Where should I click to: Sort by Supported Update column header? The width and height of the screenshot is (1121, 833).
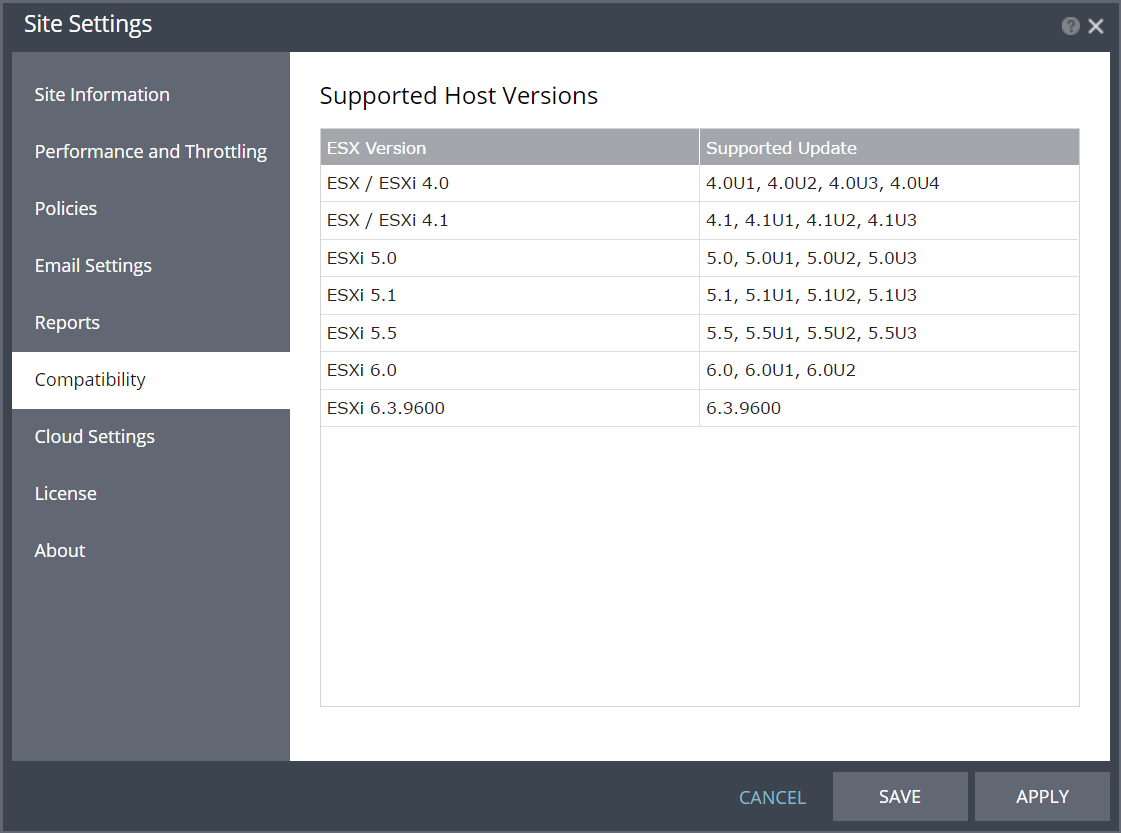click(x=889, y=147)
